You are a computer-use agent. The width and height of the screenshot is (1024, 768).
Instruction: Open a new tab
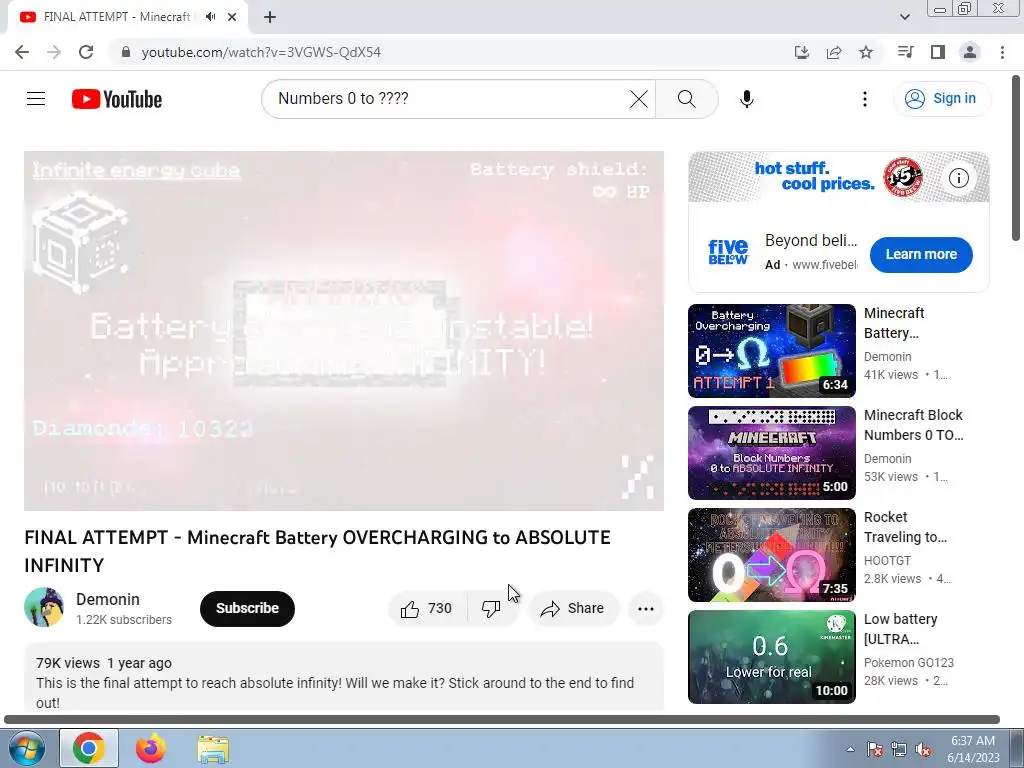pos(270,17)
